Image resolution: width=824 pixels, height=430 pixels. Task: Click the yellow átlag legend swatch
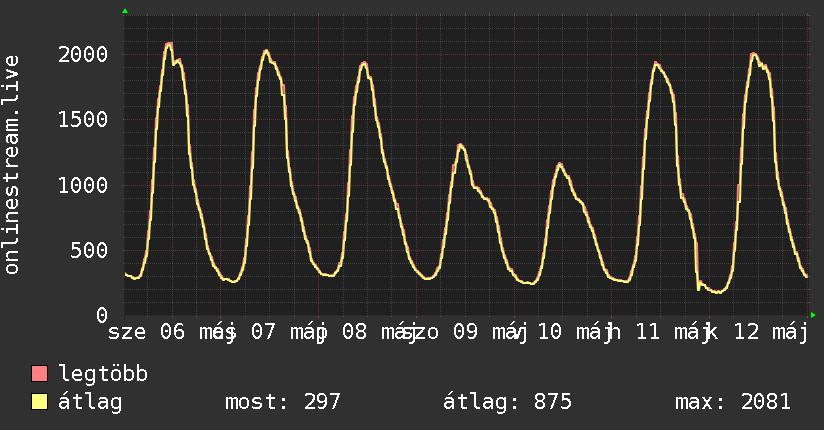click(x=39, y=402)
